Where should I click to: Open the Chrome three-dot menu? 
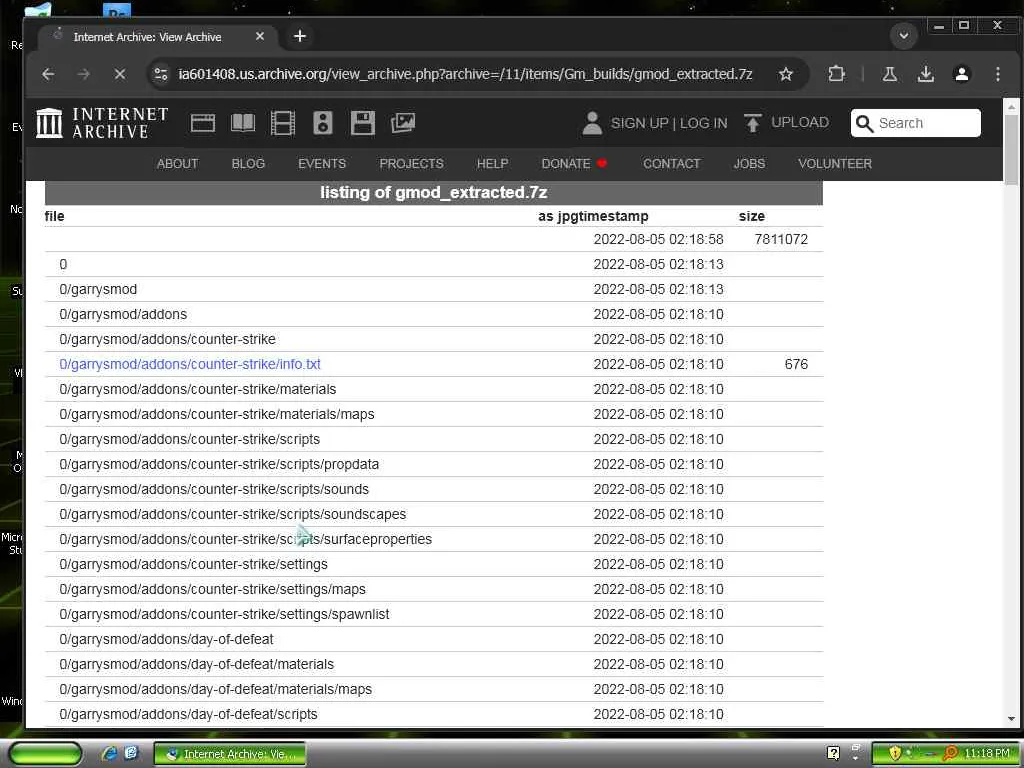tap(997, 74)
